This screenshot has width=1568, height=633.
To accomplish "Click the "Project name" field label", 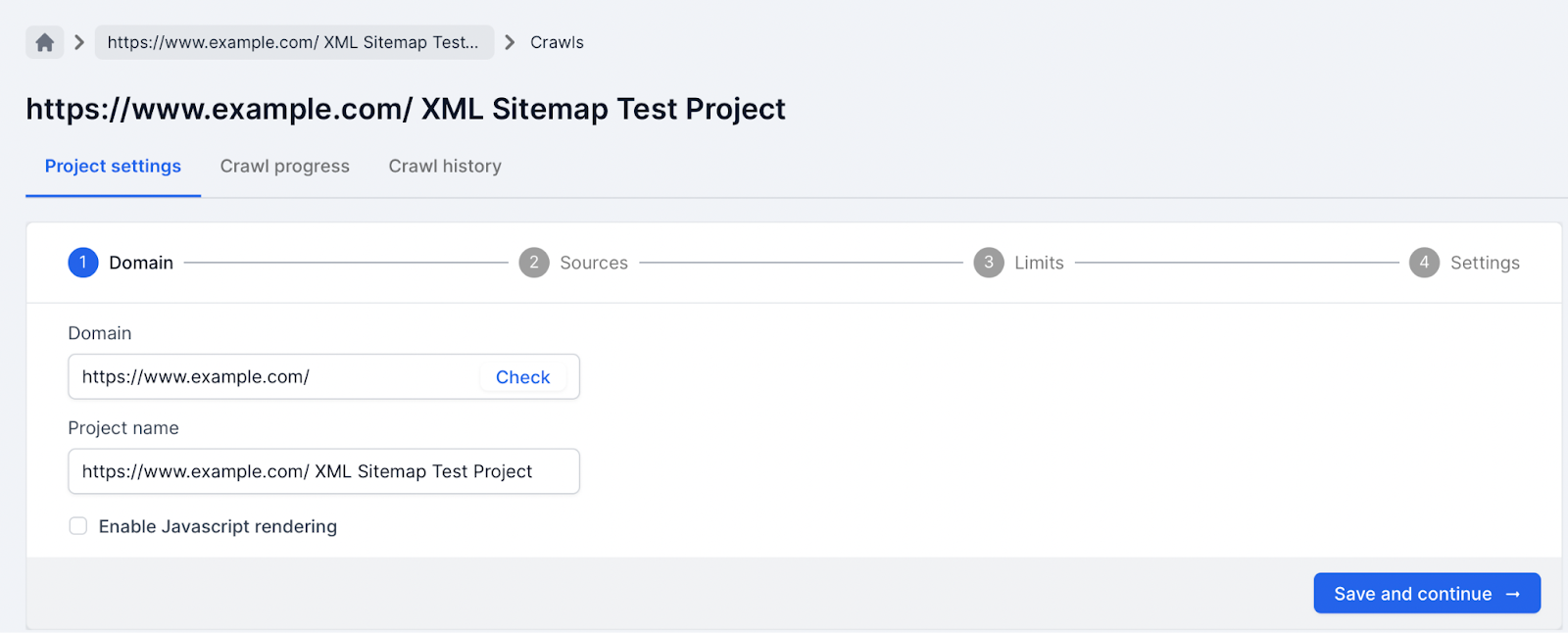I will tap(123, 428).
